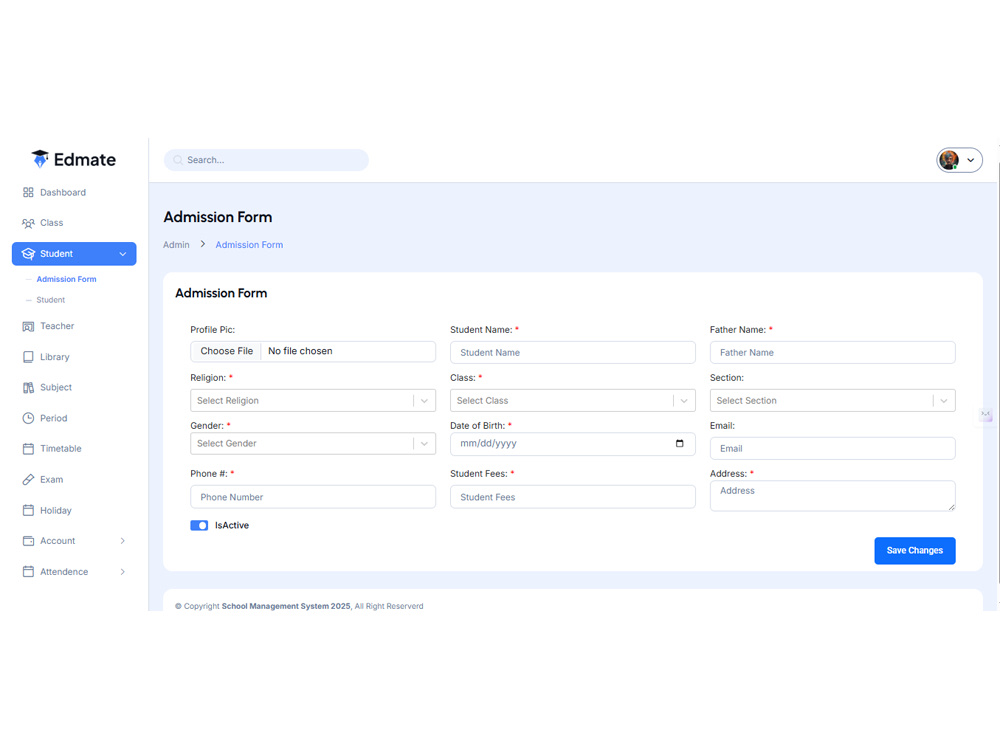This screenshot has width=1000, height=750.
Task: Click the Student graduation cap icon
Action: tap(28, 254)
